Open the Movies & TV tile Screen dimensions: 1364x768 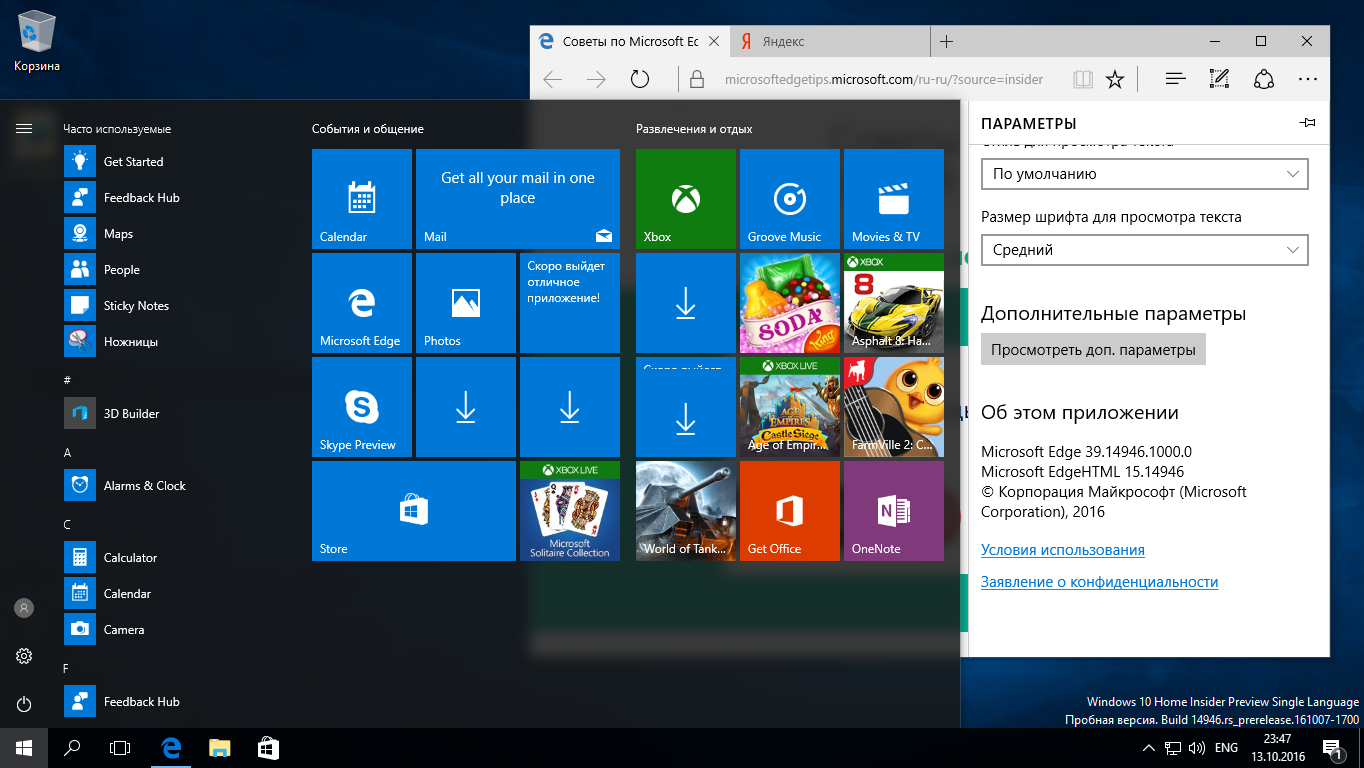point(894,199)
